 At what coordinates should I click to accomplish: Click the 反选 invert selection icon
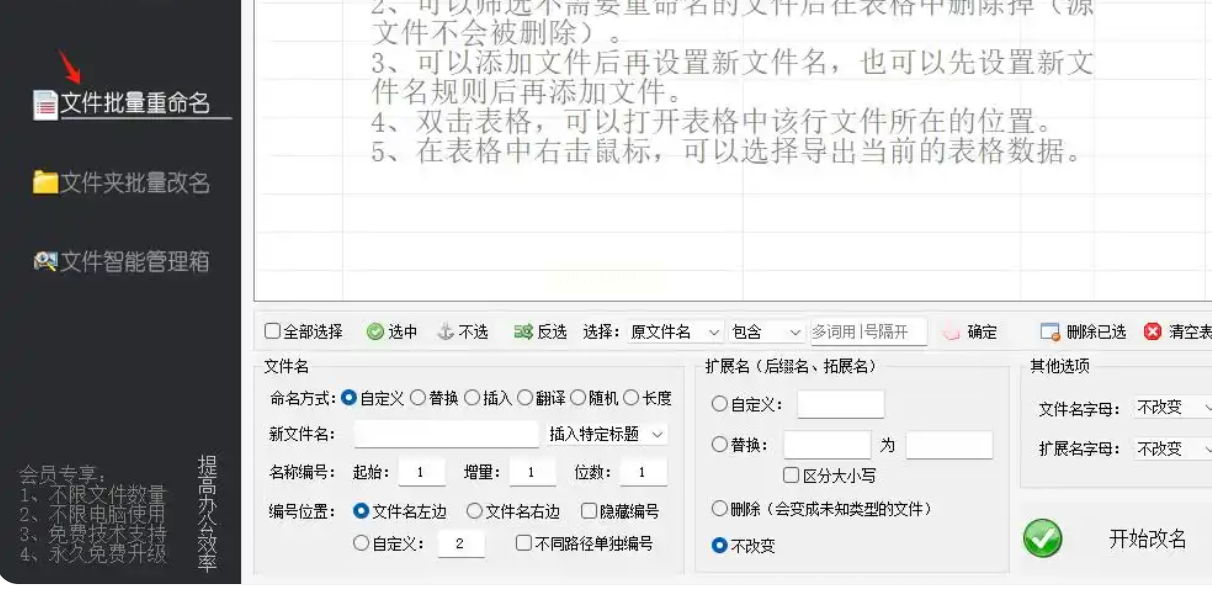pyautogui.click(x=523, y=332)
